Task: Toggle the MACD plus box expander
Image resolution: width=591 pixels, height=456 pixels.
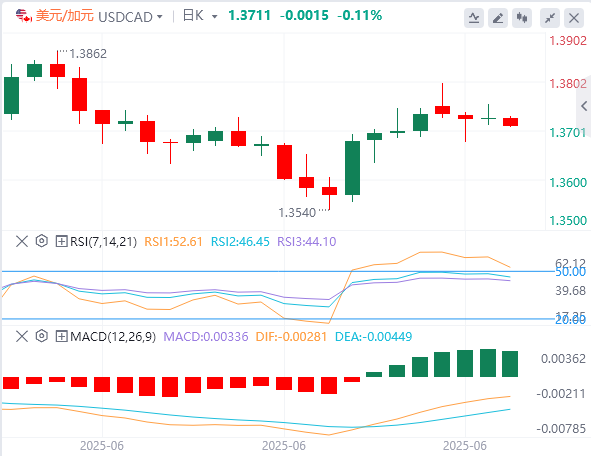Action: (61, 336)
